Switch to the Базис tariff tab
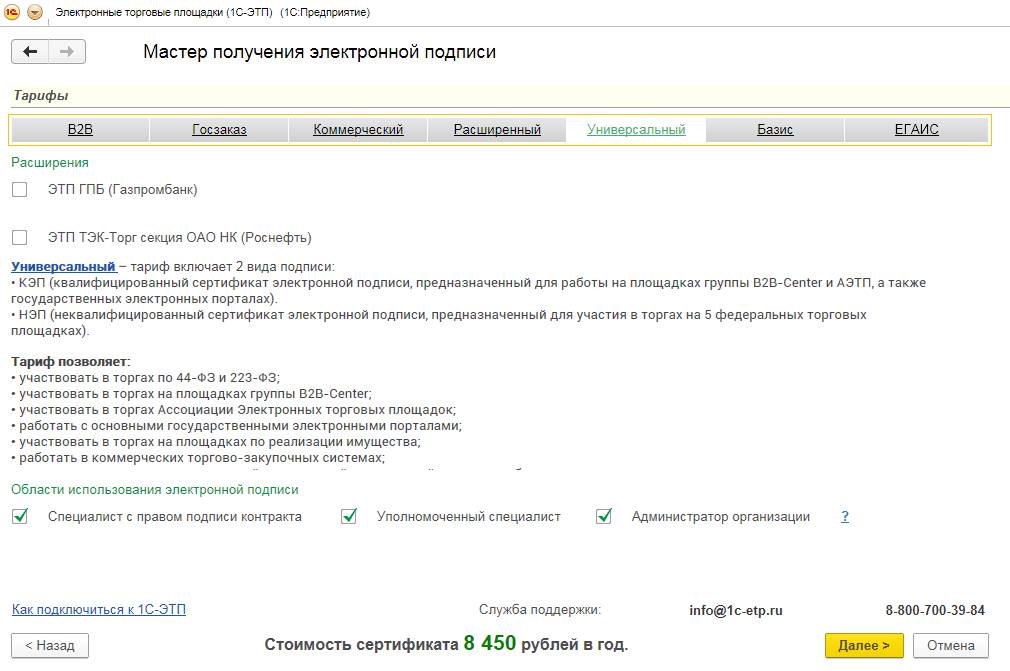1010x671 pixels. 775,129
